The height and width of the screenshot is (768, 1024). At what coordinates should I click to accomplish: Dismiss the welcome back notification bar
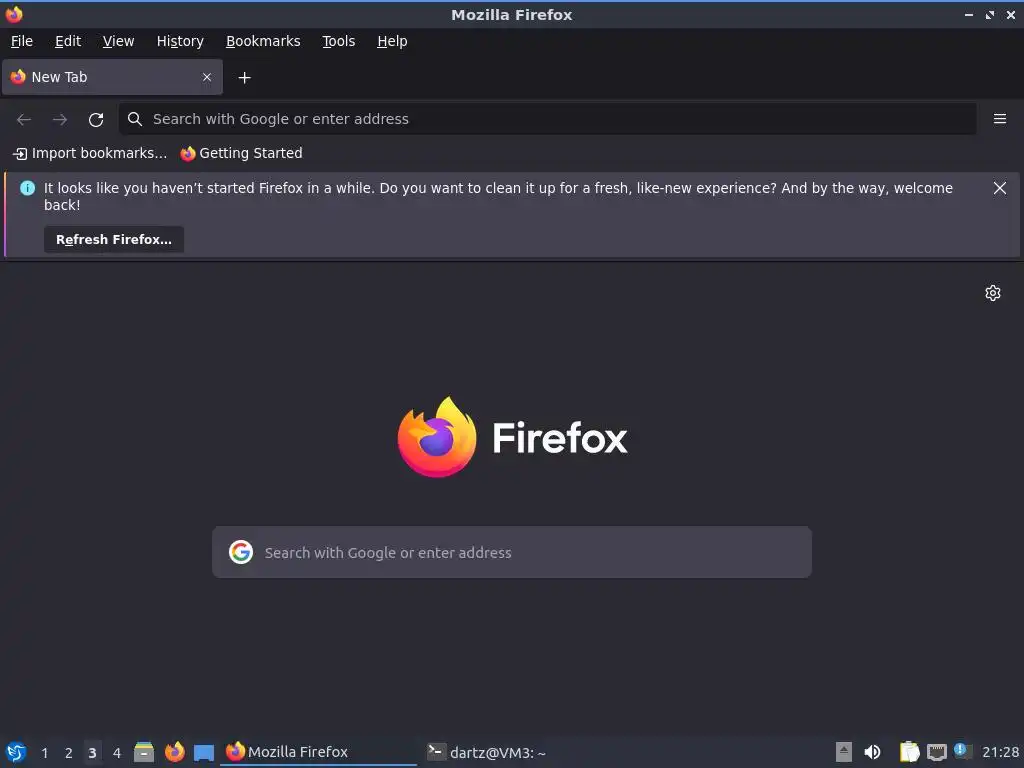click(1000, 188)
